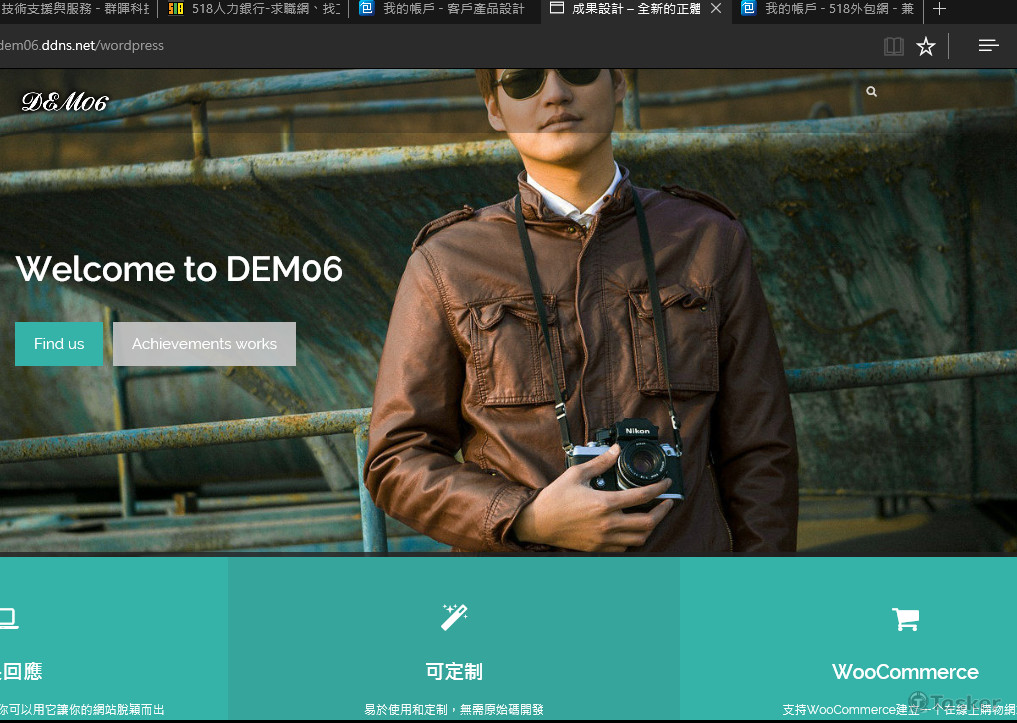Close the 成果設計 tab
Viewport: 1017px width, 723px height.
coord(715,9)
